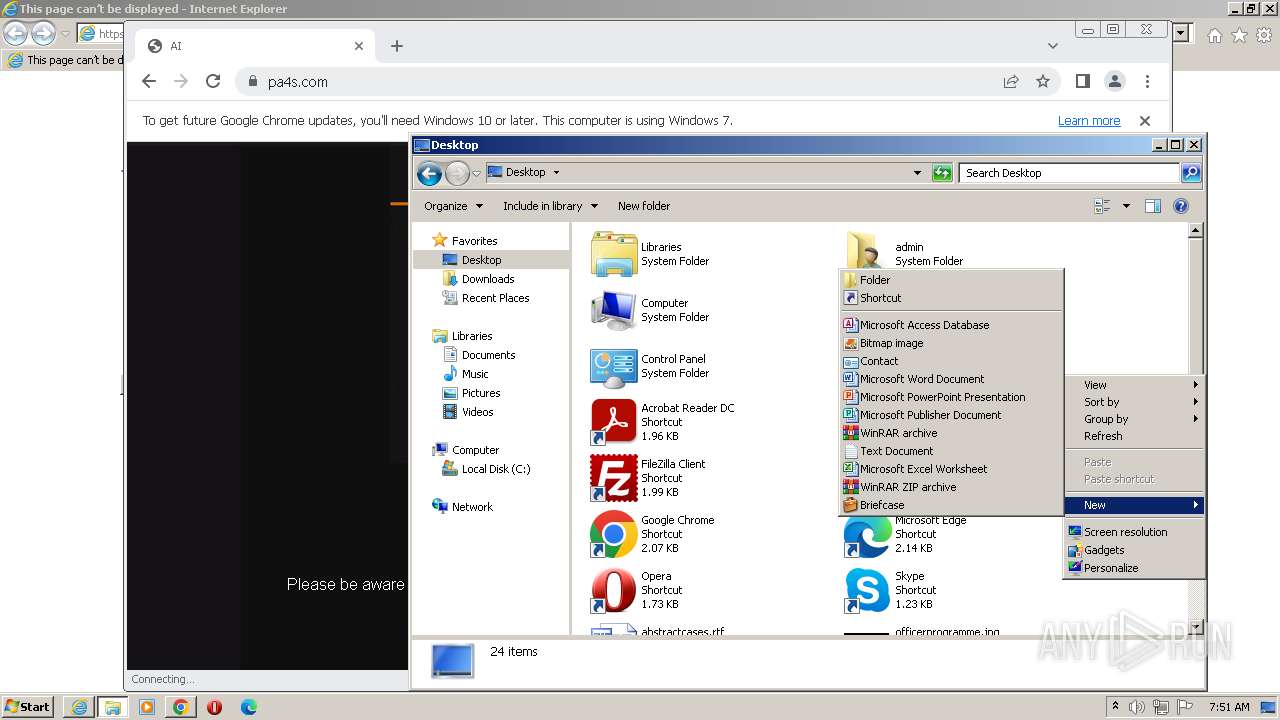This screenshot has height=720, width=1280.
Task: Click Explorer back navigation button
Action: click(x=430, y=173)
